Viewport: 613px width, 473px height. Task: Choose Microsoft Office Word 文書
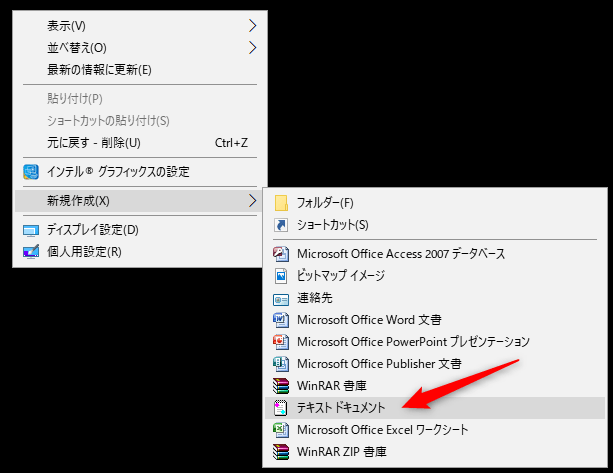click(435, 320)
